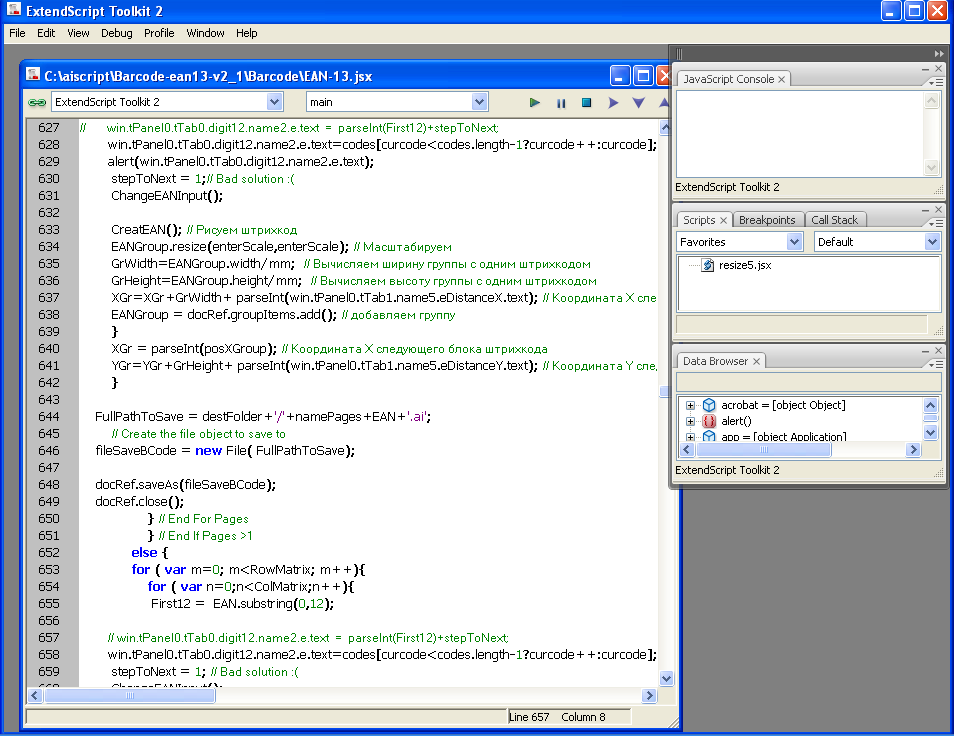Open the Favorites dropdown in Scripts panel

pyautogui.click(x=794, y=241)
